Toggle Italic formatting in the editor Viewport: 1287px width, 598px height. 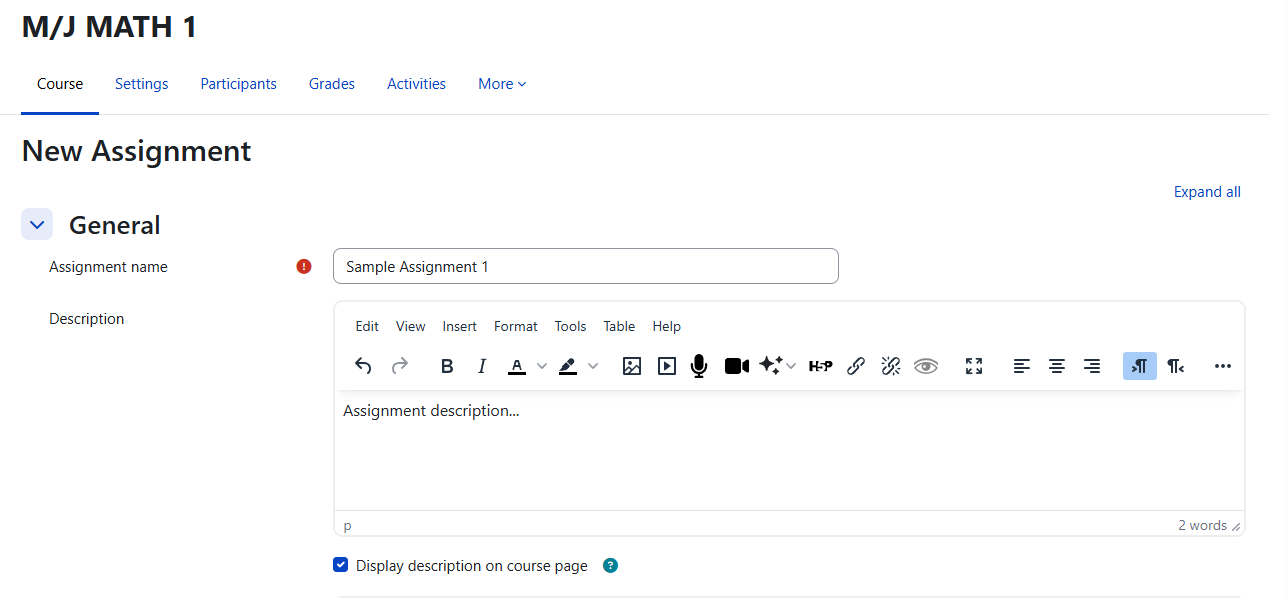[482, 366]
